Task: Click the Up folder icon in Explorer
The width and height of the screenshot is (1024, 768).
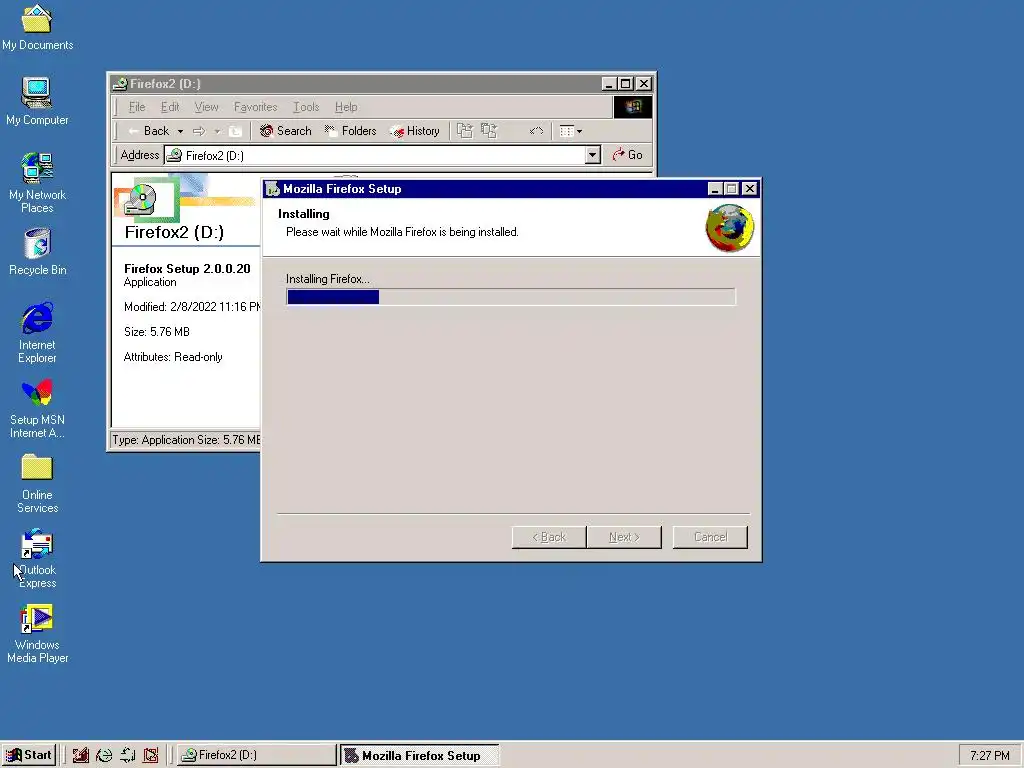Action: point(235,131)
